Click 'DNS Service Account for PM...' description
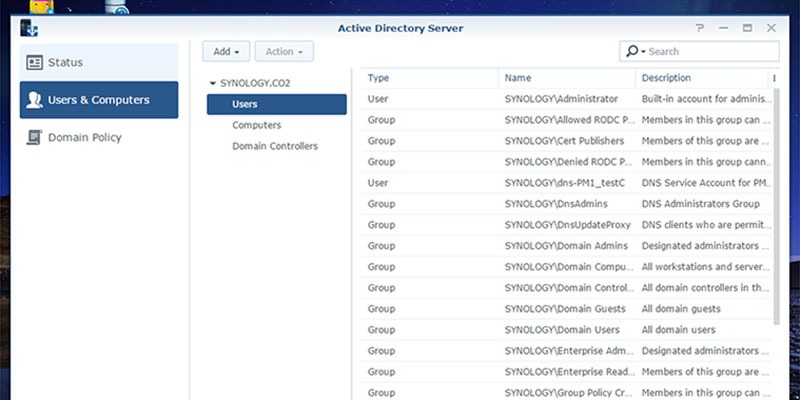Image resolution: width=800 pixels, height=400 pixels. (x=706, y=183)
